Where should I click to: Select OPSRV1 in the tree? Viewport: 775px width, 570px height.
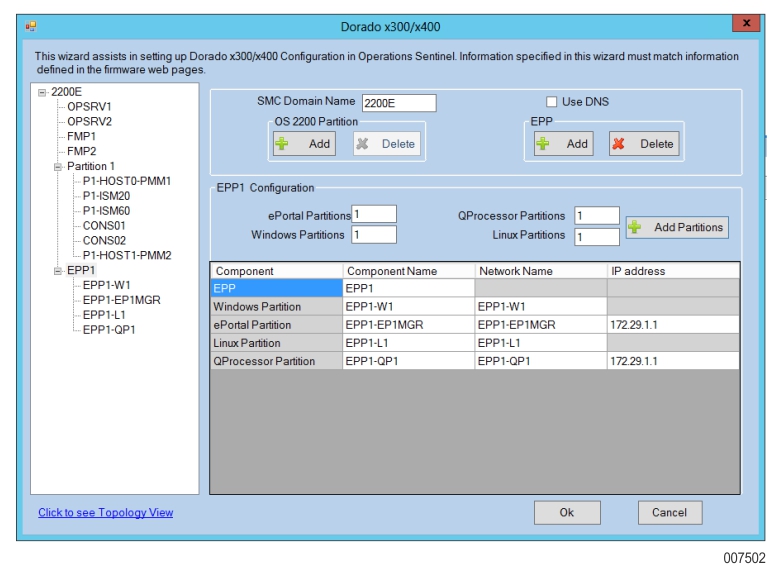tap(89, 107)
